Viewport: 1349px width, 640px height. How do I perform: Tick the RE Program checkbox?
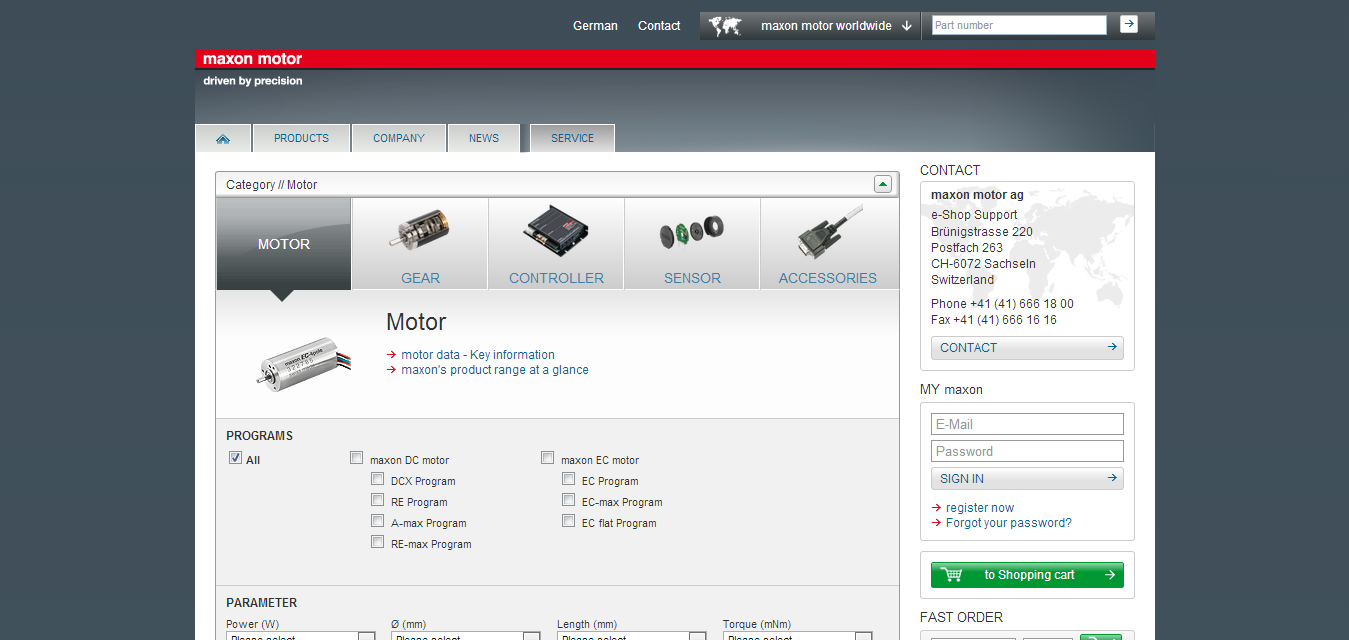pos(377,500)
